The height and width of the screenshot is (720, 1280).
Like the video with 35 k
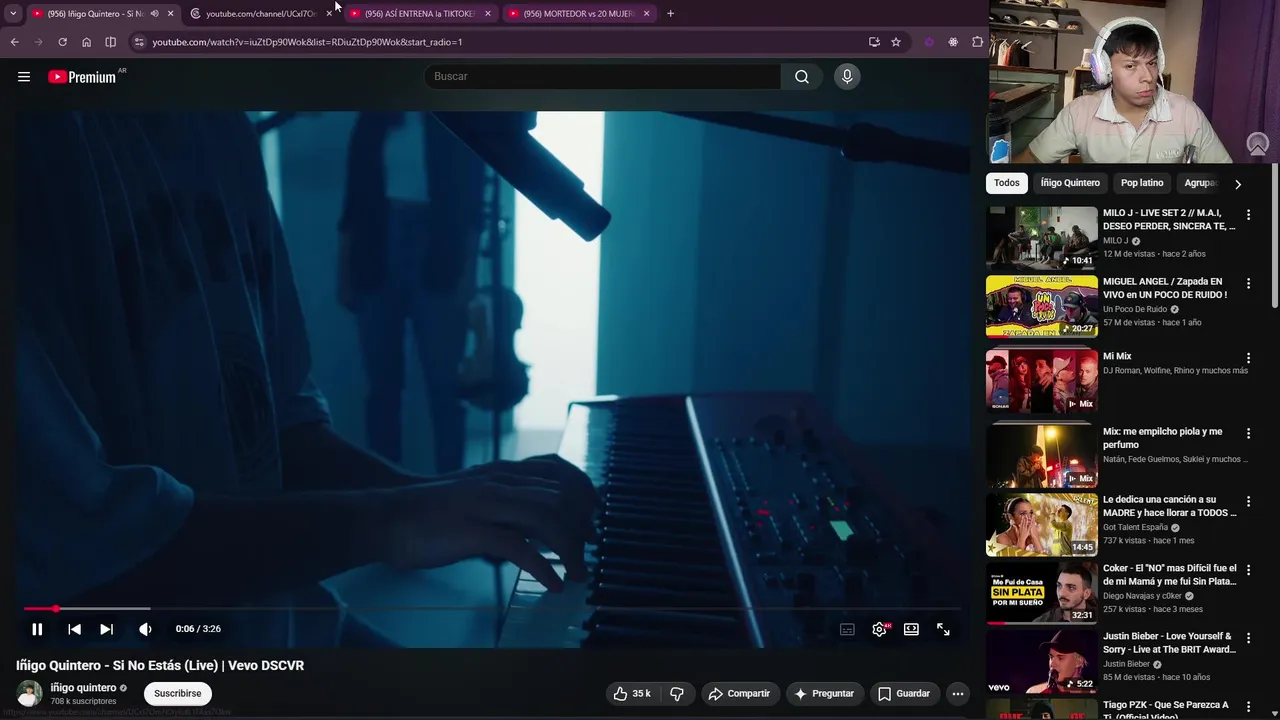632,693
